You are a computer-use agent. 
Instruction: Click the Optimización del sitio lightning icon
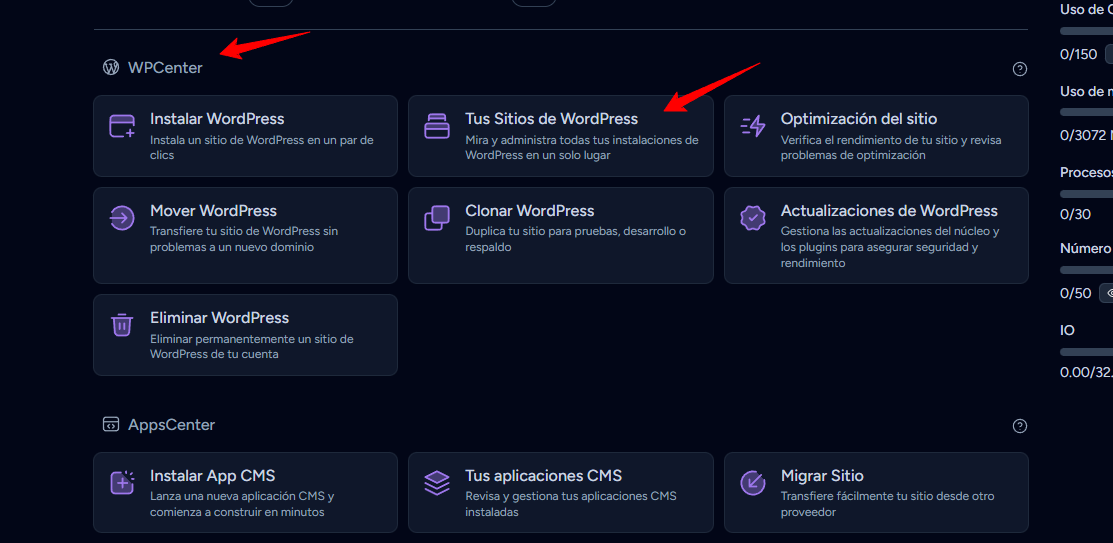pos(752,126)
